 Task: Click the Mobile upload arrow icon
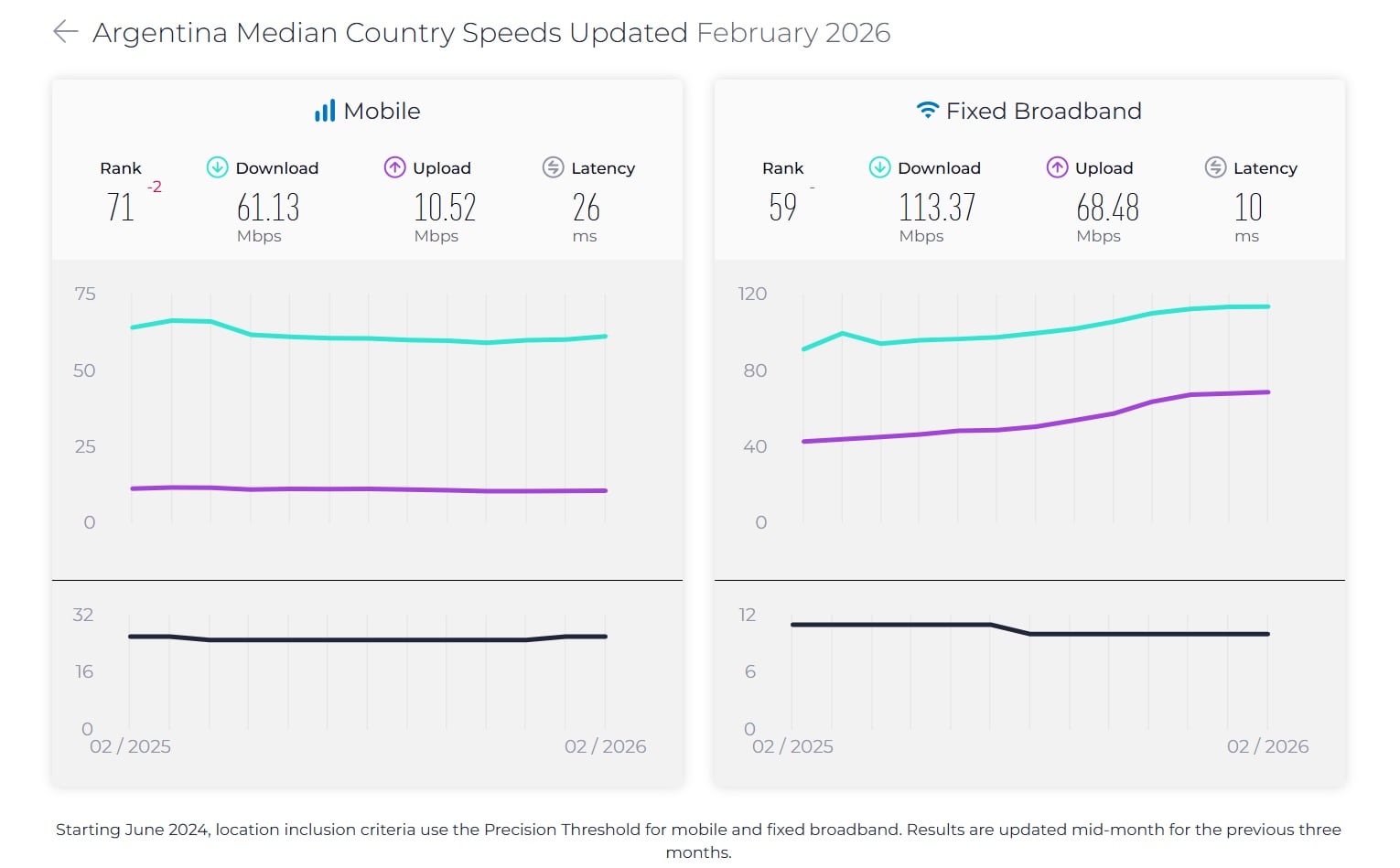(x=394, y=167)
